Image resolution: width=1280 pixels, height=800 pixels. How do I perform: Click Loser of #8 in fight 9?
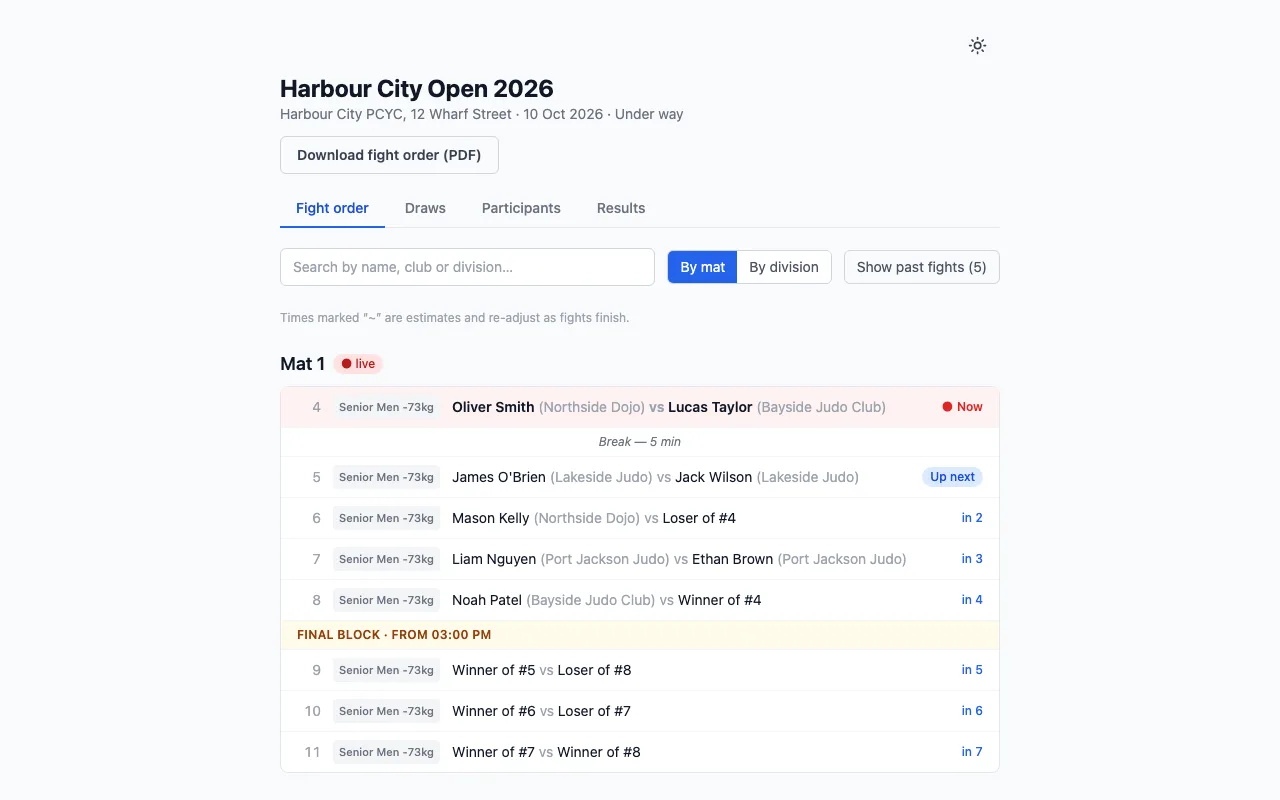[594, 670]
